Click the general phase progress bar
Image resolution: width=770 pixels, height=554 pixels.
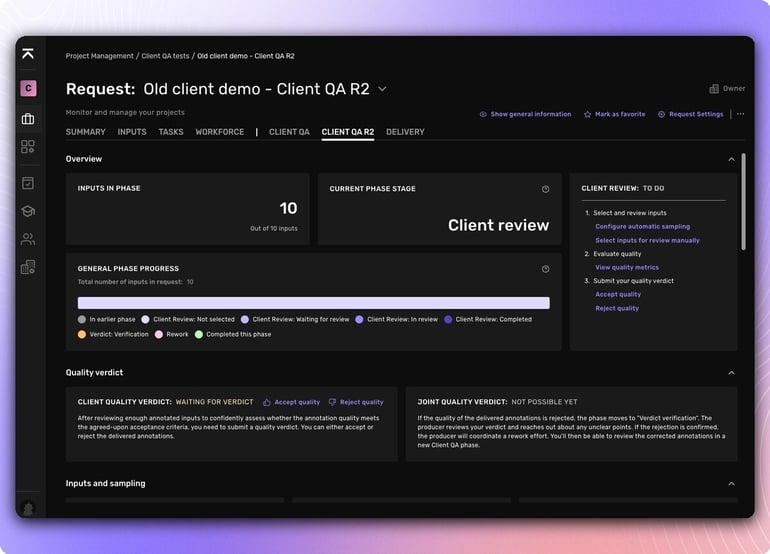click(x=313, y=303)
